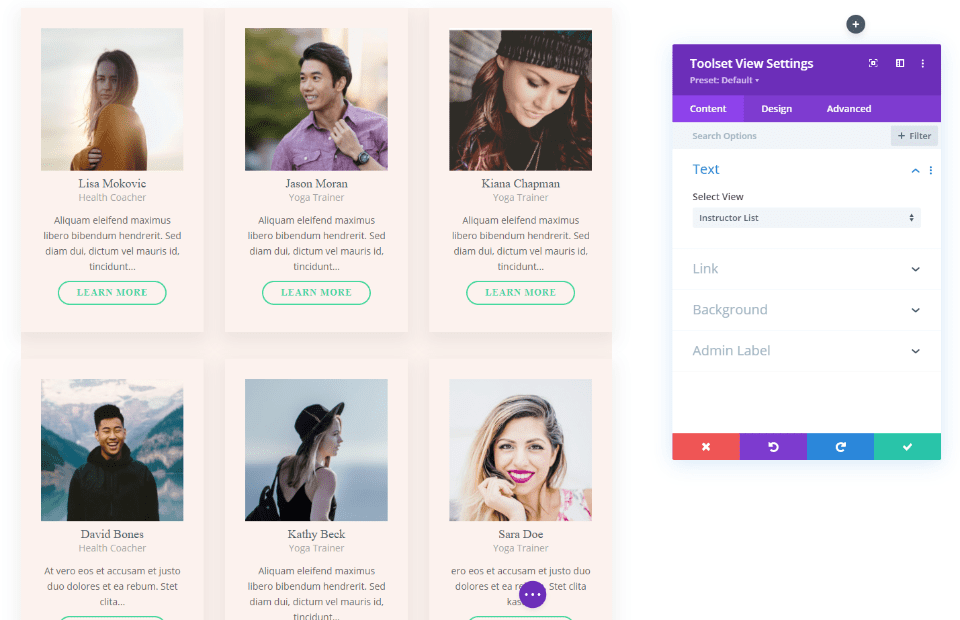The width and height of the screenshot is (960, 620).
Task: Switch to the Advanced tab
Action: pos(848,108)
